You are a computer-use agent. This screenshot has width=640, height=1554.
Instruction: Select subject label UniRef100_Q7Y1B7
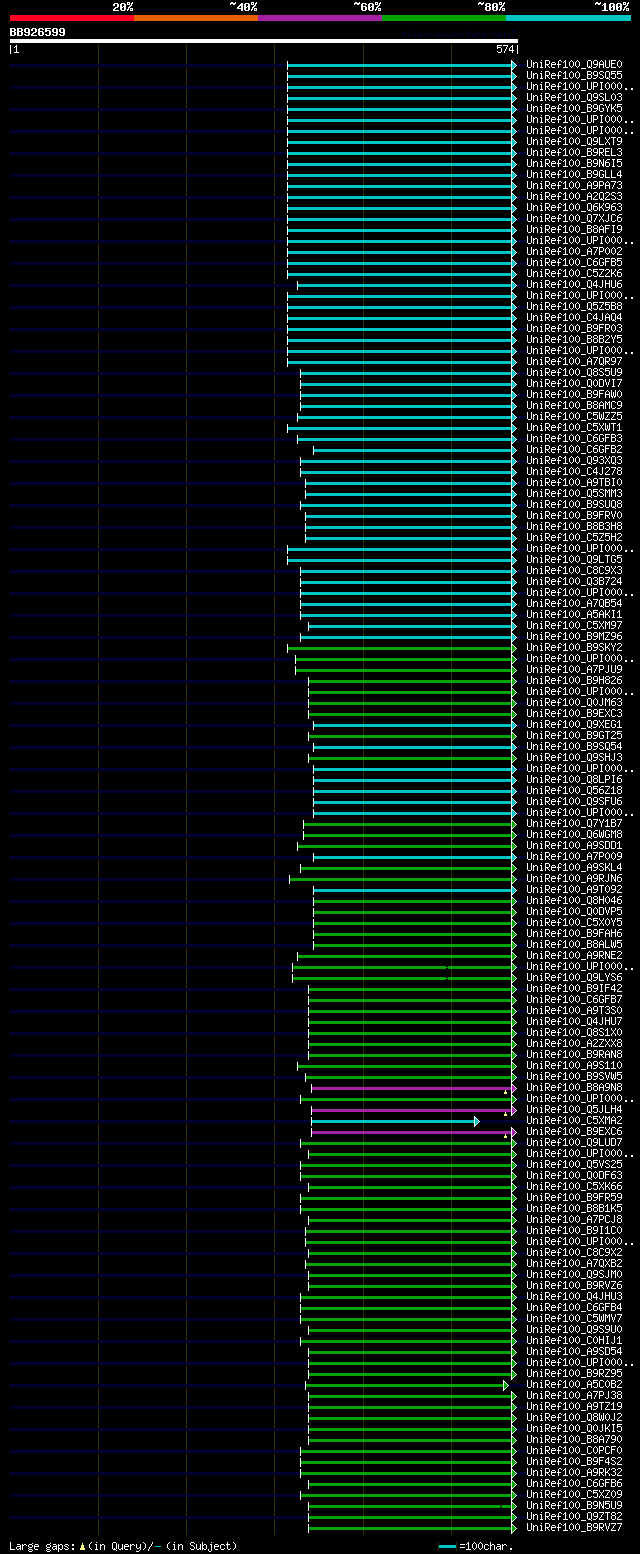coord(574,824)
